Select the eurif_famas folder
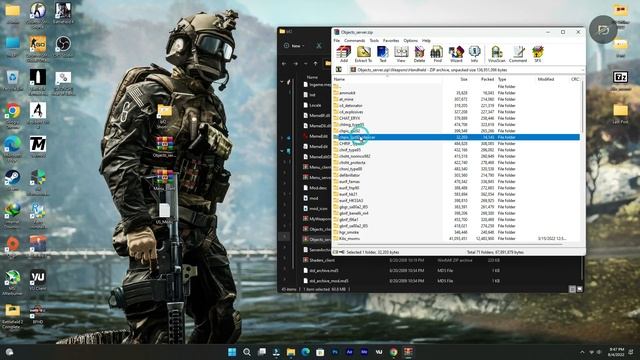Screen dimensions: 640x360 tap(456, 182)
